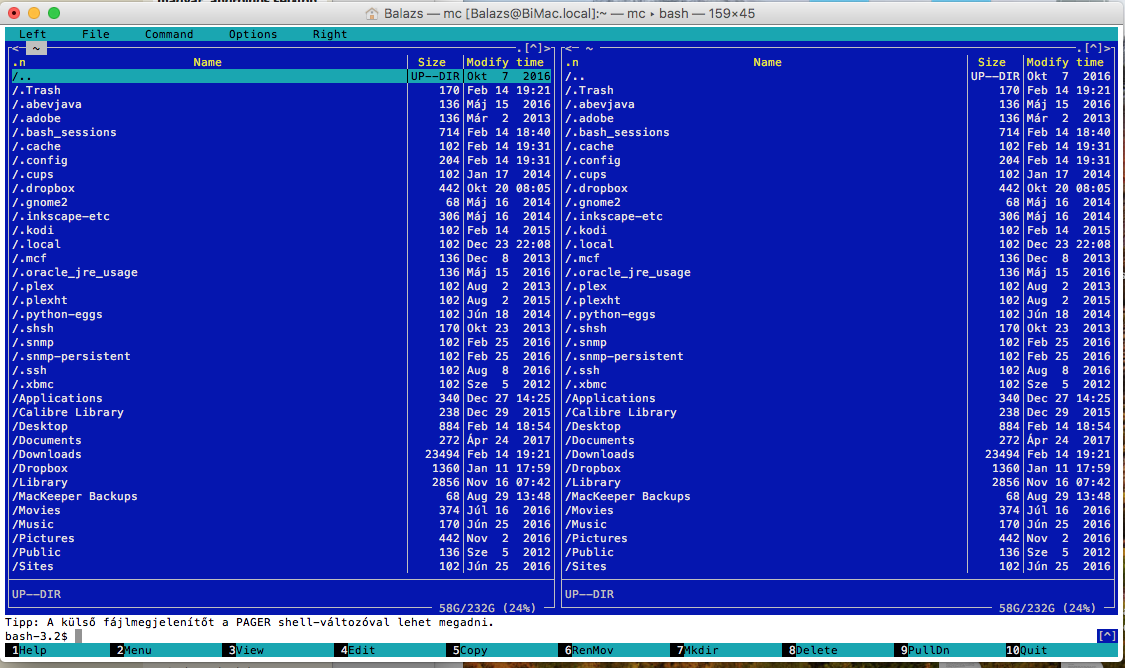Viewport: 1125px width, 668px height.
Task: Select /.Trash in the left panel
Action: click(281, 90)
